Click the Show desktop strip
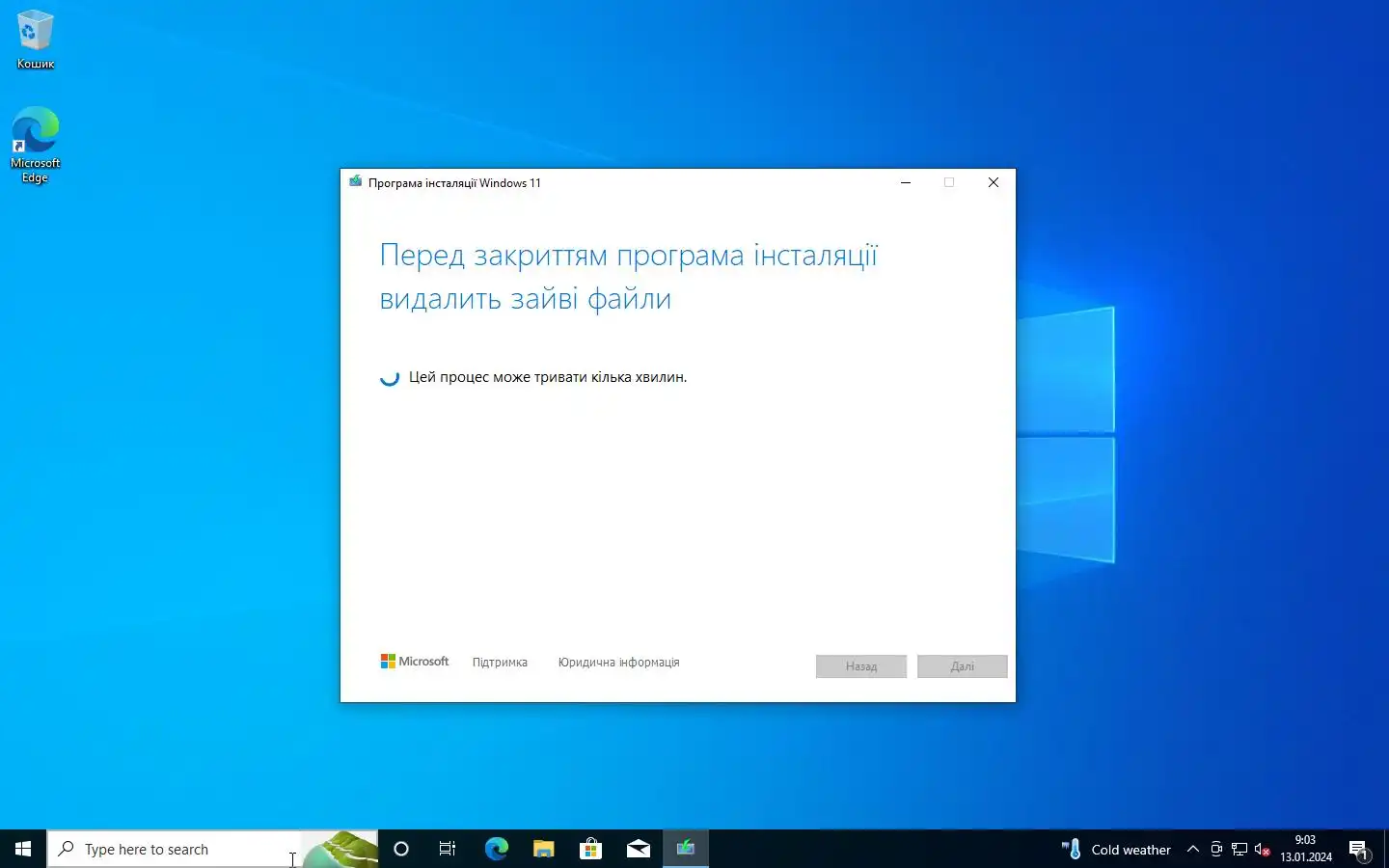The image size is (1389, 868). [x=1385, y=849]
